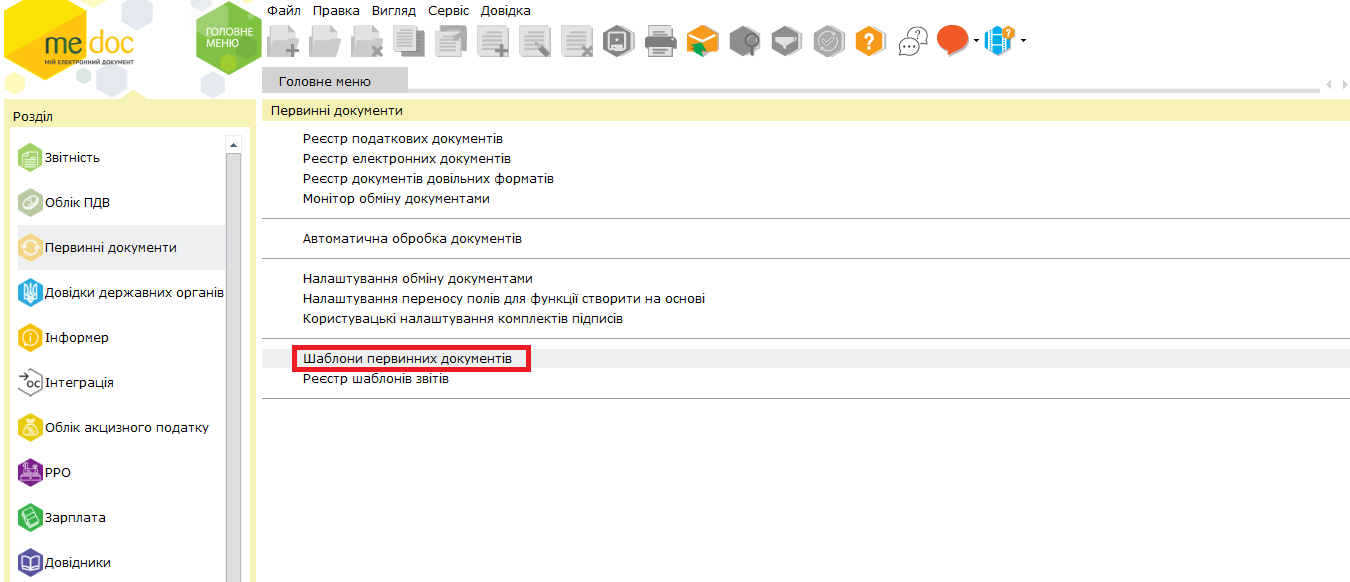Open Шаблони первинних документів
The image size is (1350, 582).
click(407, 358)
